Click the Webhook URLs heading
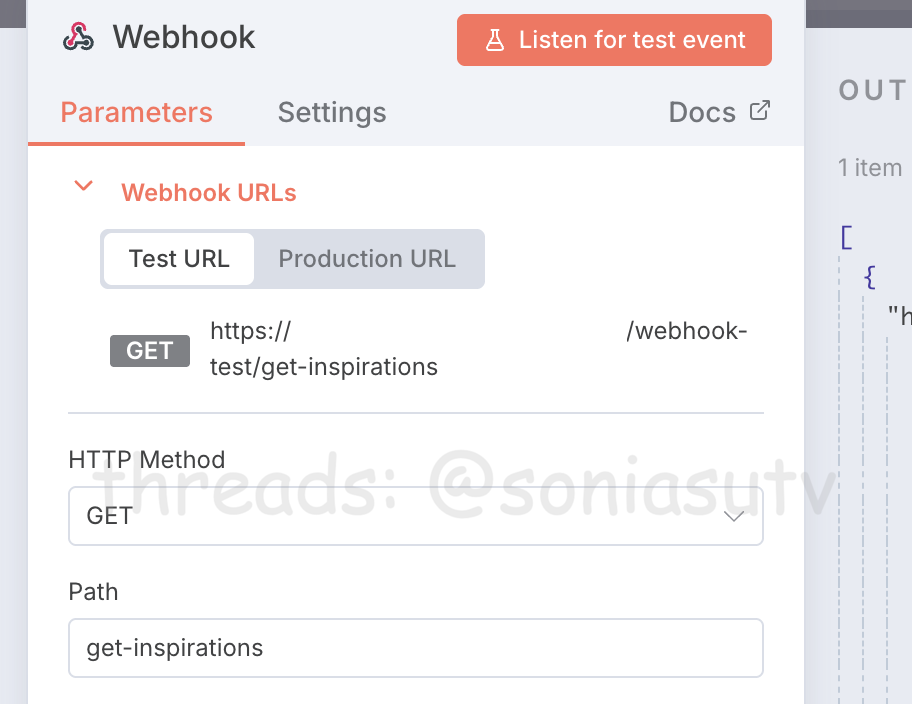This screenshot has width=912, height=704. click(x=209, y=193)
